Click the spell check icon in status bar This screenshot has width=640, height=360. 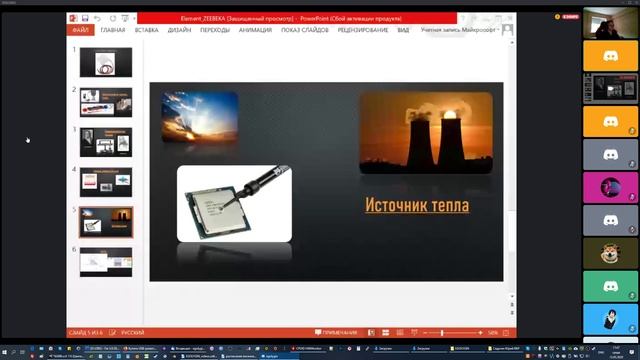tap(112, 333)
